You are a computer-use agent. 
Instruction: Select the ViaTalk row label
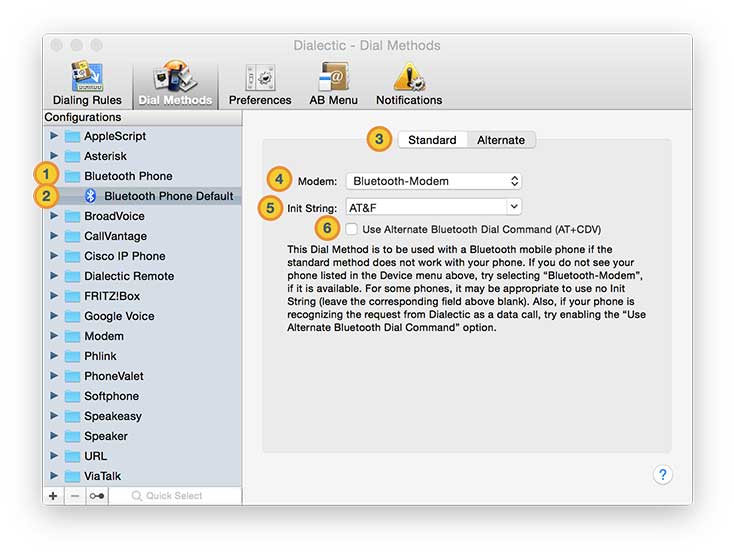[103, 476]
